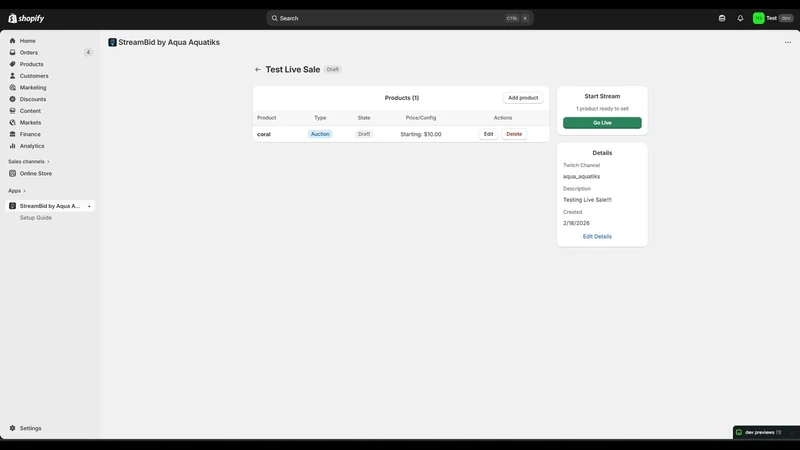Click the coral product name
This screenshot has width=800, height=450.
point(264,134)
